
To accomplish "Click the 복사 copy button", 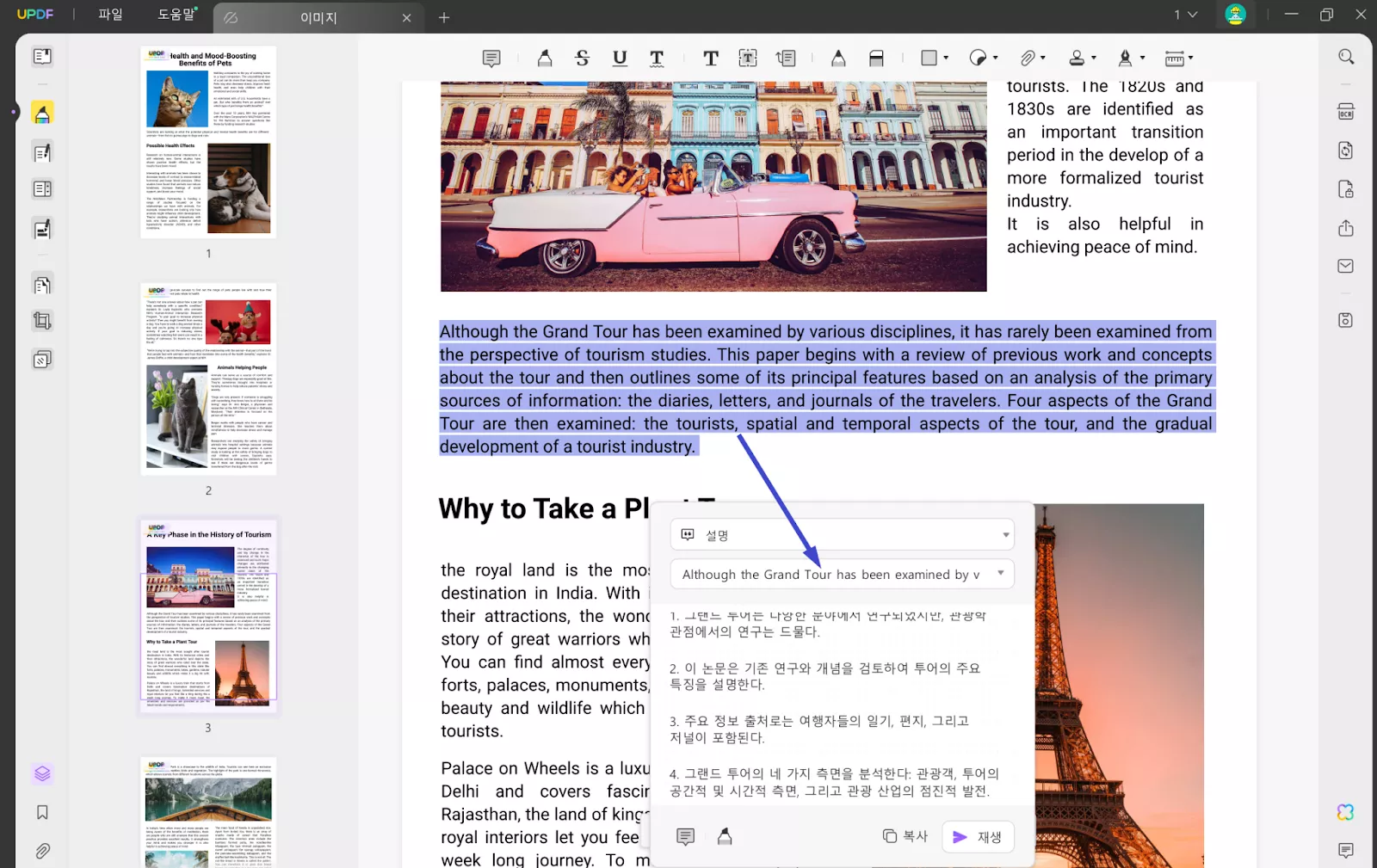I will tap(905, 836).
